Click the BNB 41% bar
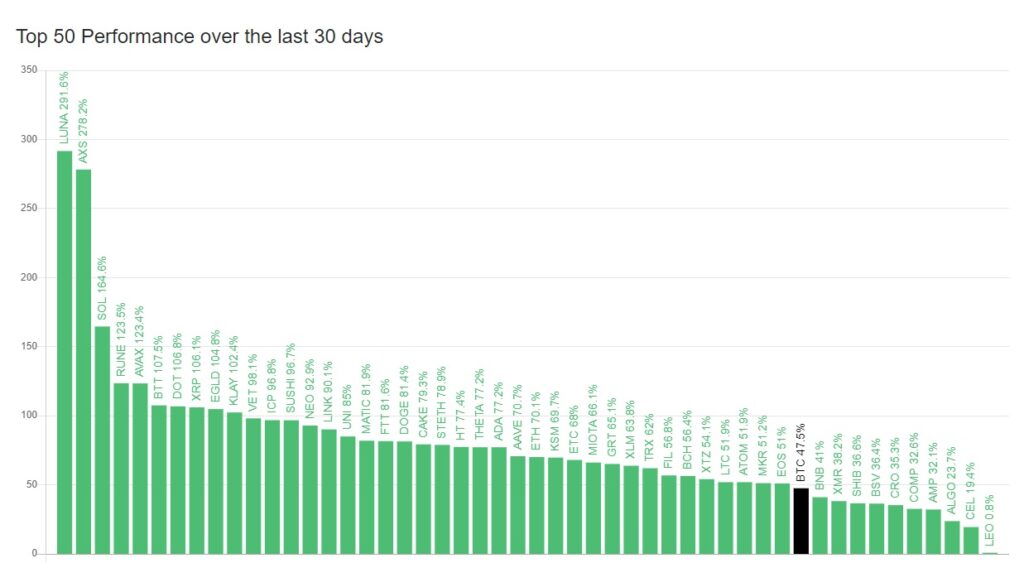Screen dimensions: 1024x587 click(820, 525)
